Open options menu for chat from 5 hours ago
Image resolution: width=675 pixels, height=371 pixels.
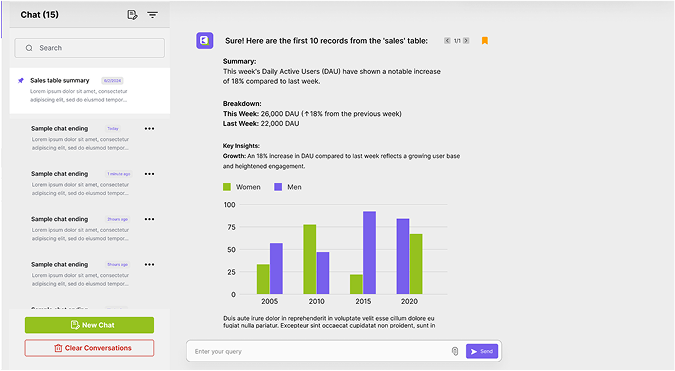point(149,264)
